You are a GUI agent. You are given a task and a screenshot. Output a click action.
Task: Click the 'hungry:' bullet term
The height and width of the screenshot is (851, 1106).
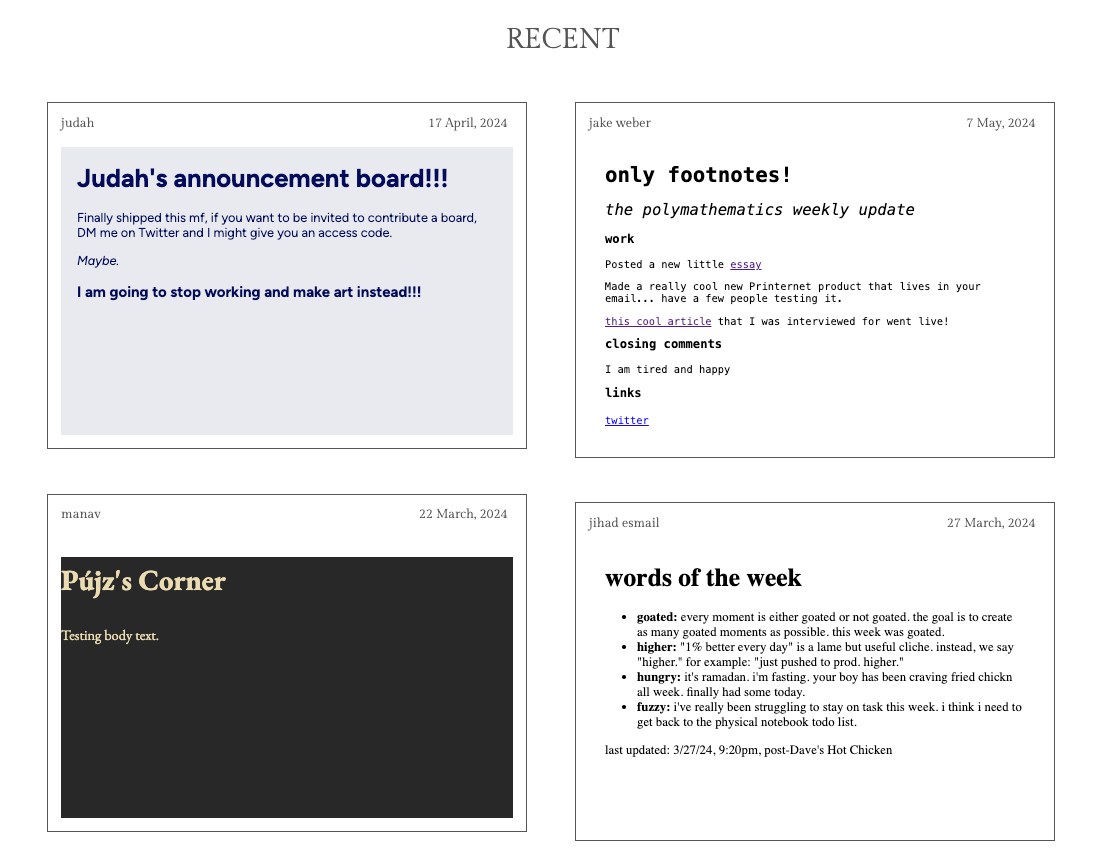click(x=659, y=677)
